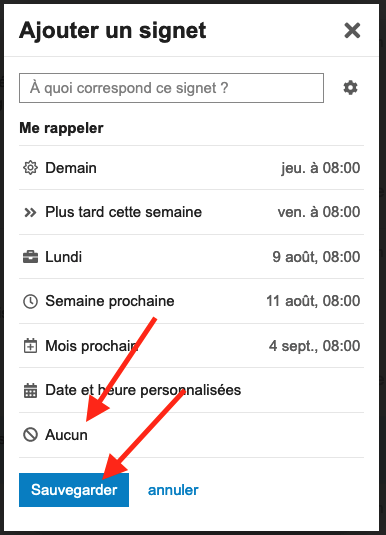Click the ban icon next to Aucun
Viewport: 386px width, 535px height.
pos(30,435)
